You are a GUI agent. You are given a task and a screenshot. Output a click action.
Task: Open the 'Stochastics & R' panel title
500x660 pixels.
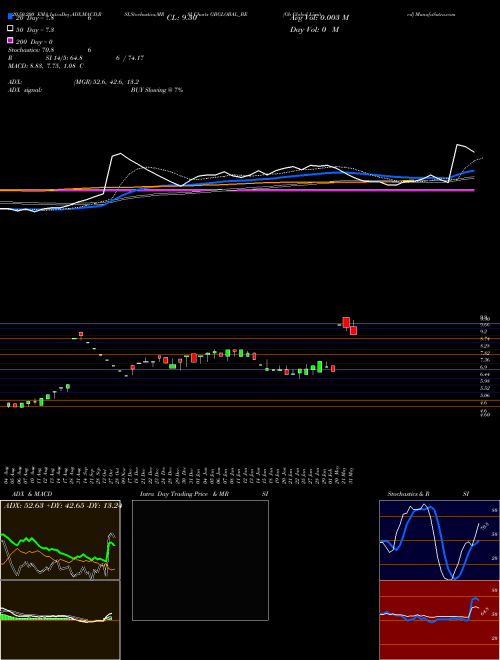409,494
